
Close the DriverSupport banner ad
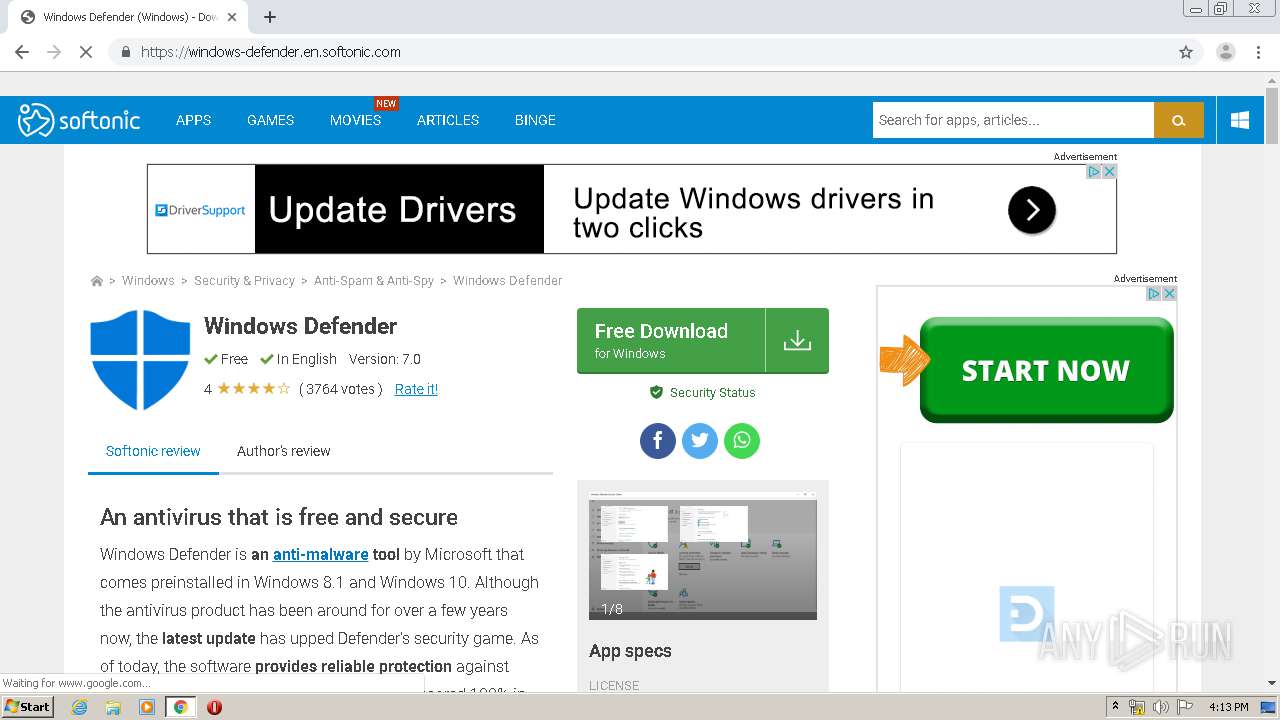tap(1108, 172)
